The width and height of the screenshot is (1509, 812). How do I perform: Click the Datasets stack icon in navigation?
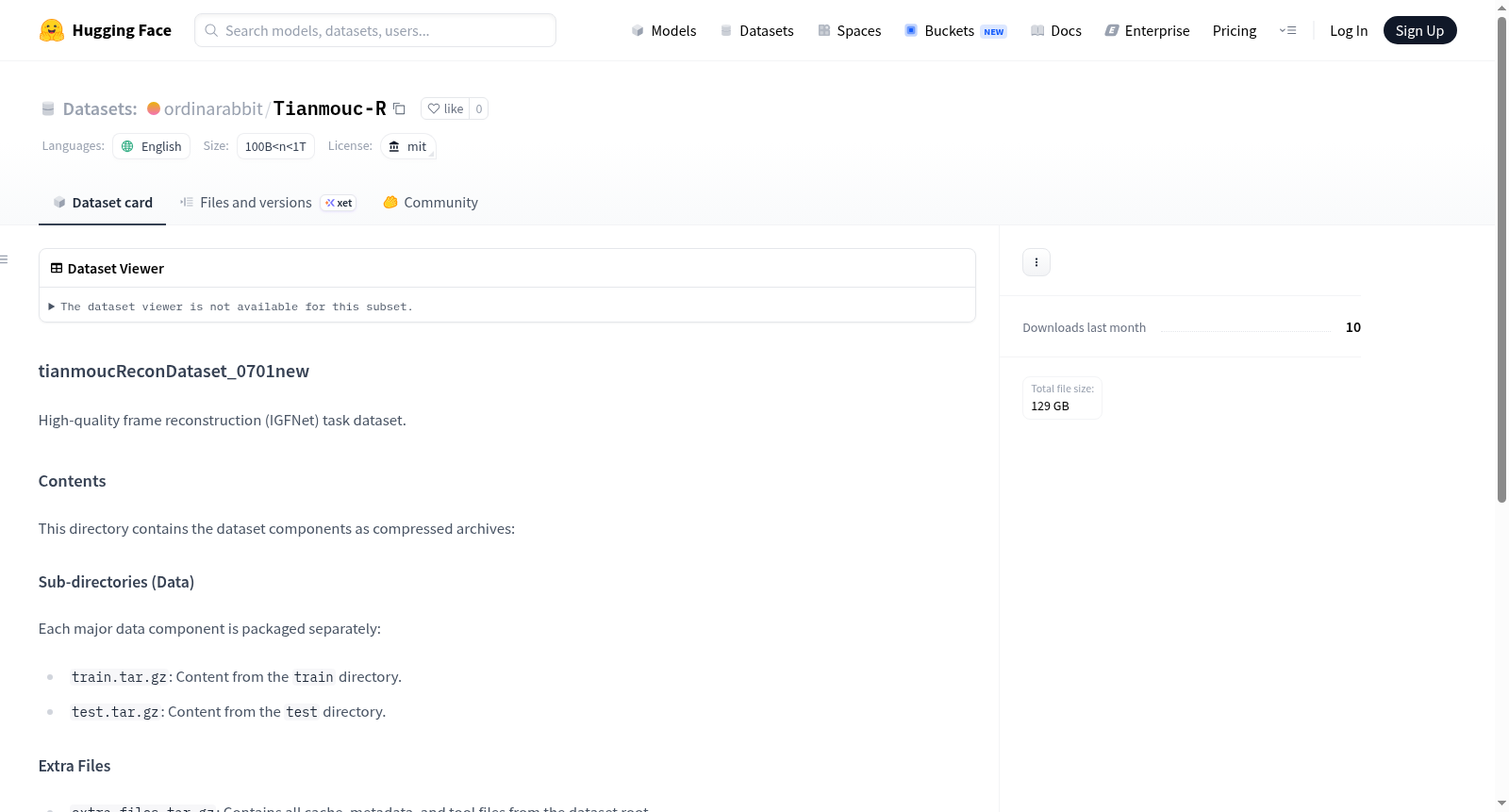pos(726,30)
